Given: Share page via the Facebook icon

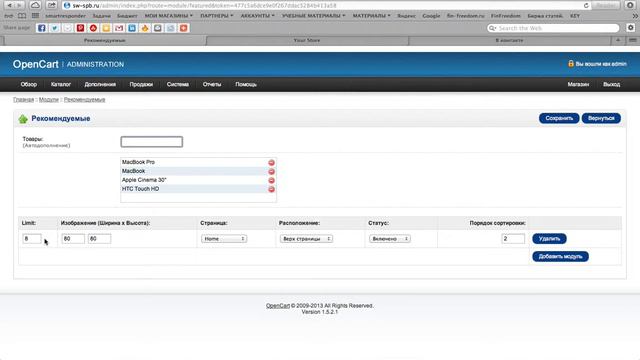Looking at the screenshot, I should click(42, 28).
